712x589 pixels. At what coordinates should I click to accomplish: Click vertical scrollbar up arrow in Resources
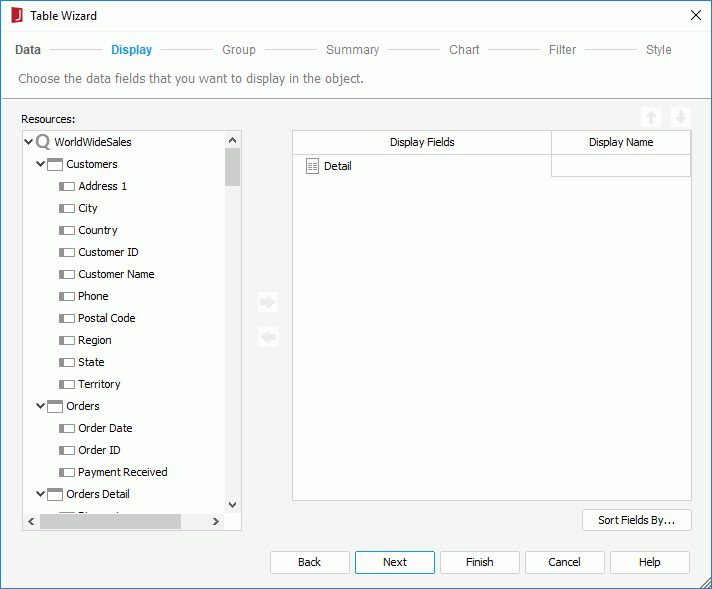(232, 140)
